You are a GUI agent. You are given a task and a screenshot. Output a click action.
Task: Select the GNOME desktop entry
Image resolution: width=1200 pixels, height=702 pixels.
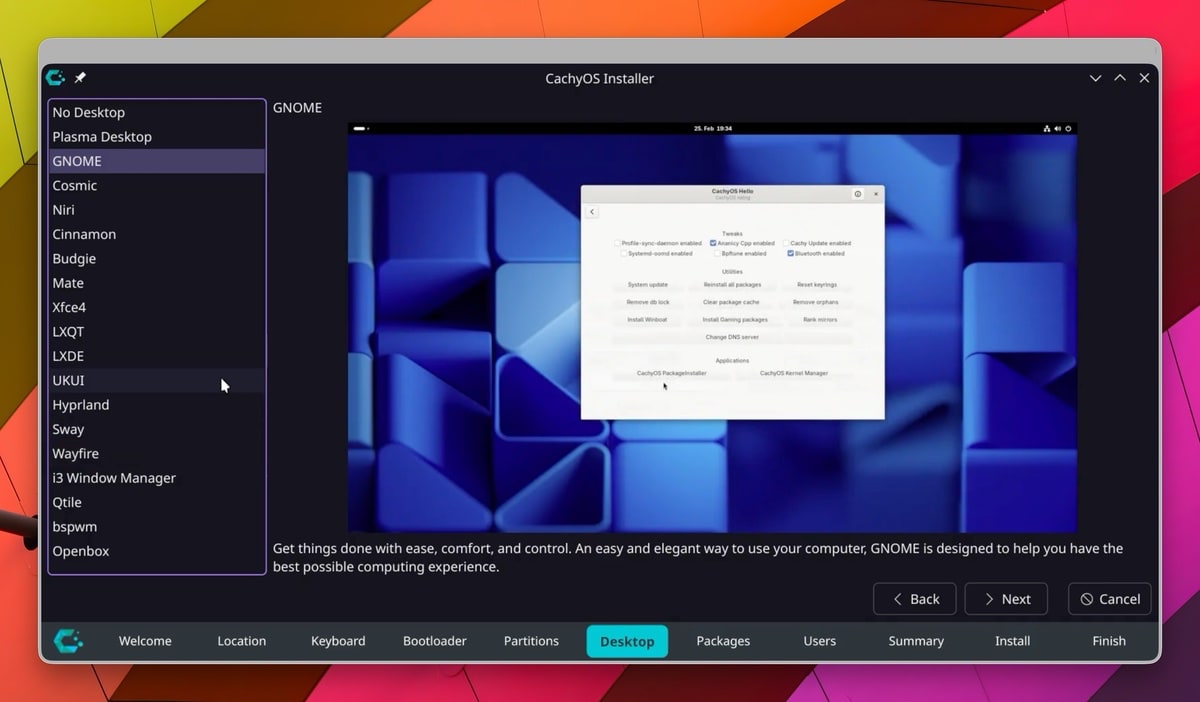click(x=157, y=161)
